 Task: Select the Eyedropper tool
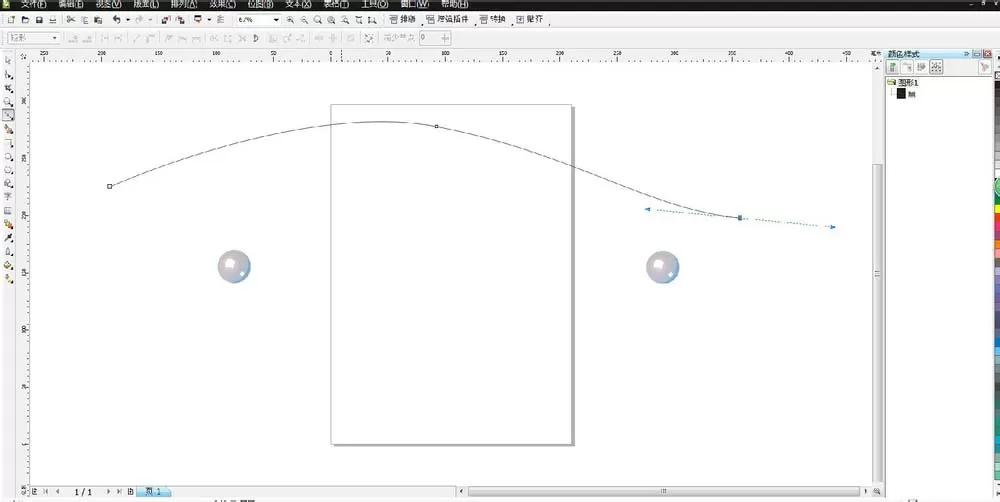pyautogui.click(x=8, y=237)
